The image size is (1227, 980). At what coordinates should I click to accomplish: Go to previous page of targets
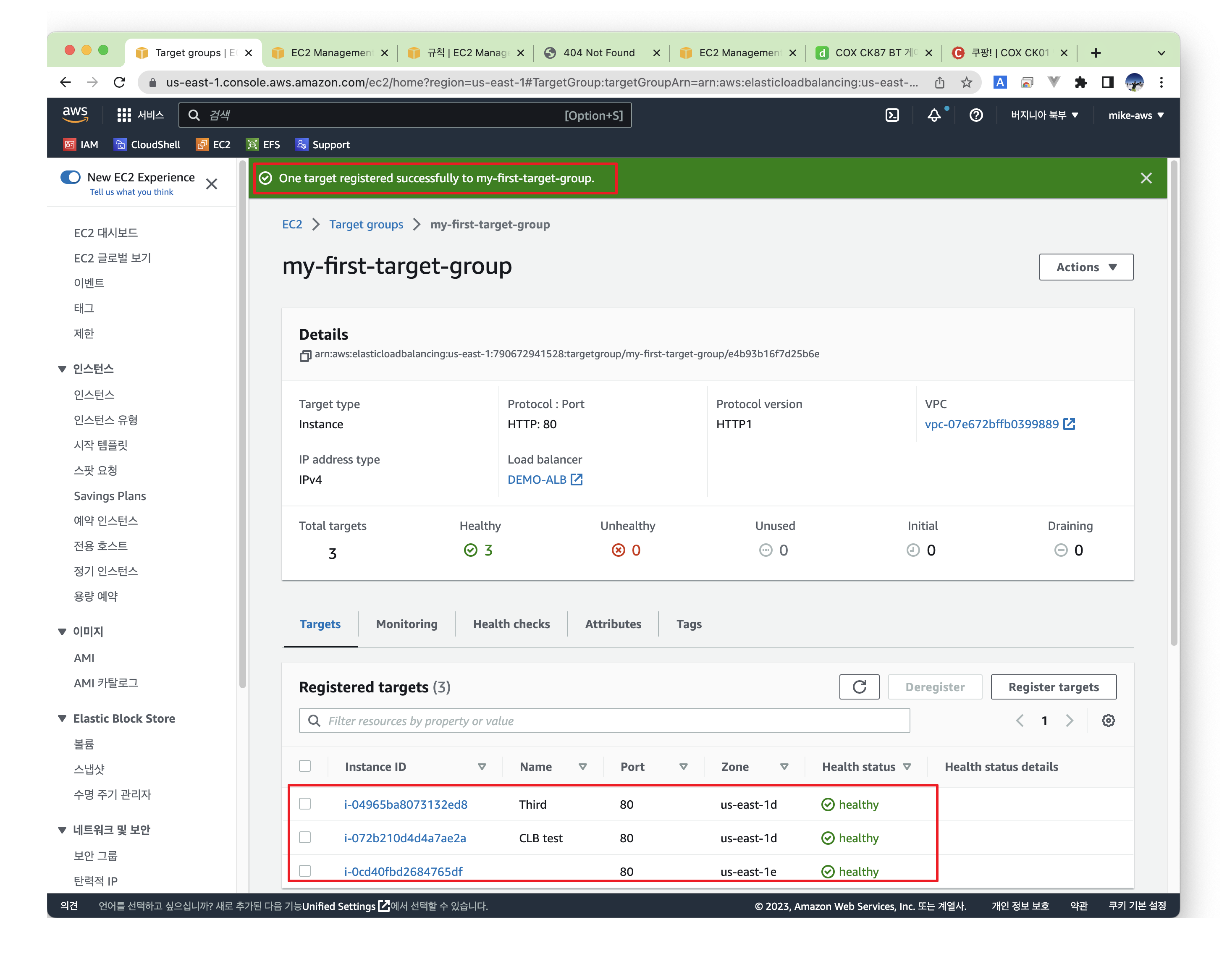point(1019,720)
